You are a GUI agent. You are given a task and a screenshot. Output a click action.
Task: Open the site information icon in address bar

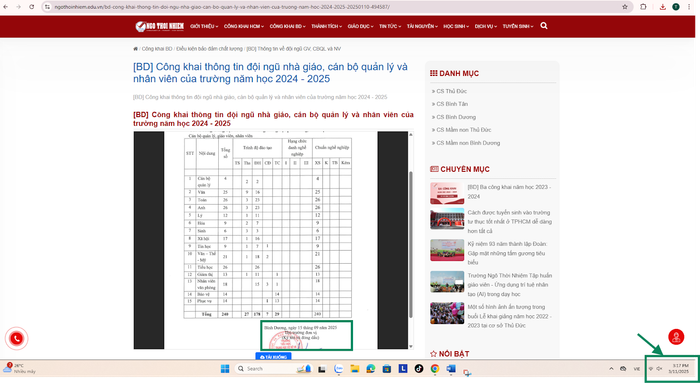[47, 7]
